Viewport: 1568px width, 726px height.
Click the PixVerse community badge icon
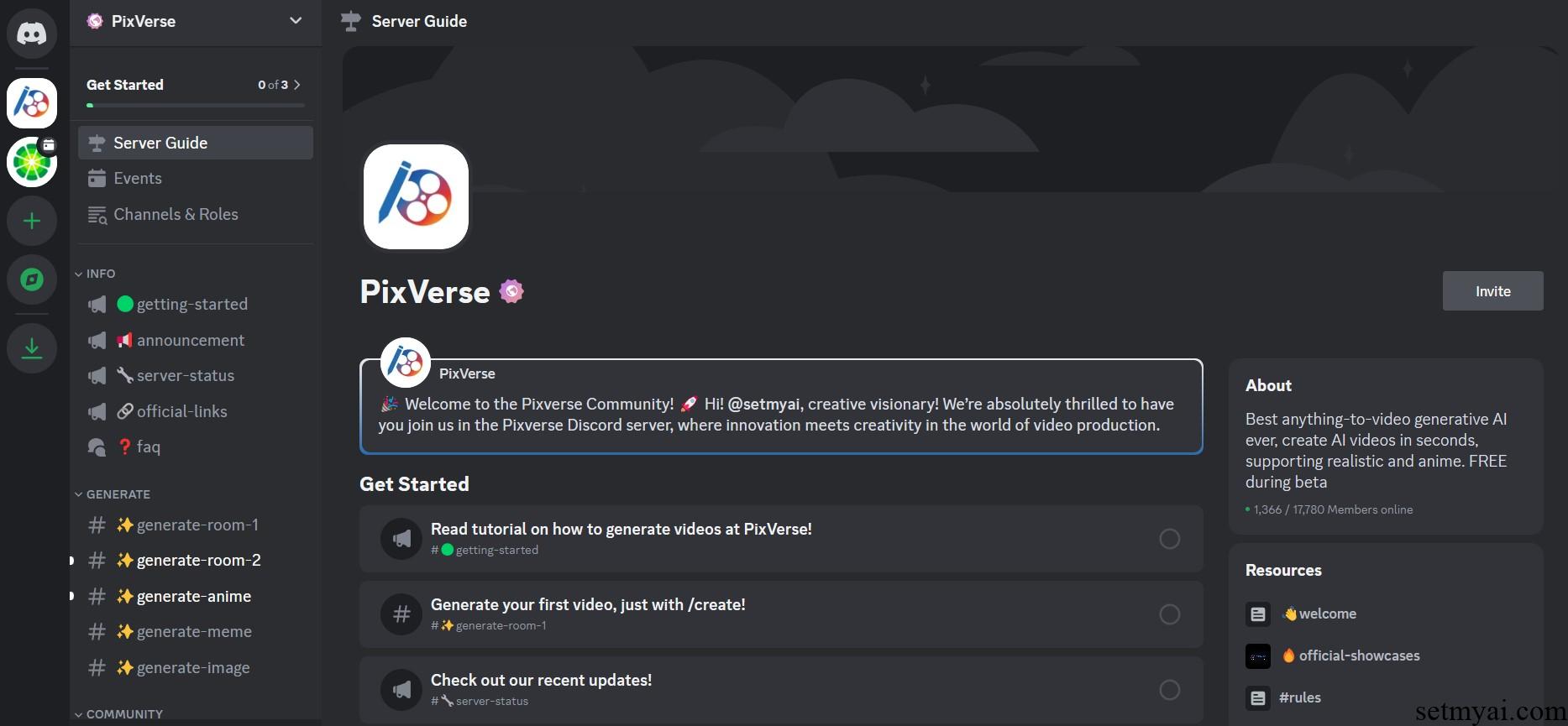pyautogui.click(x=511, y=291)
